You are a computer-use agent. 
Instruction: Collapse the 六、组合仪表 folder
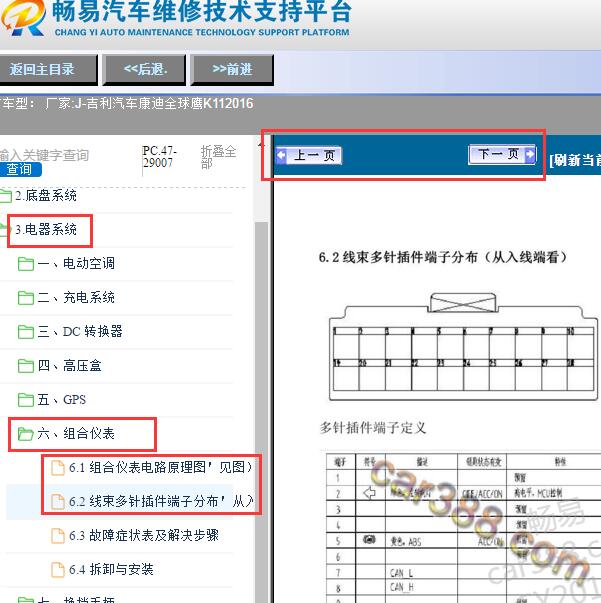[x=76, y=434]
